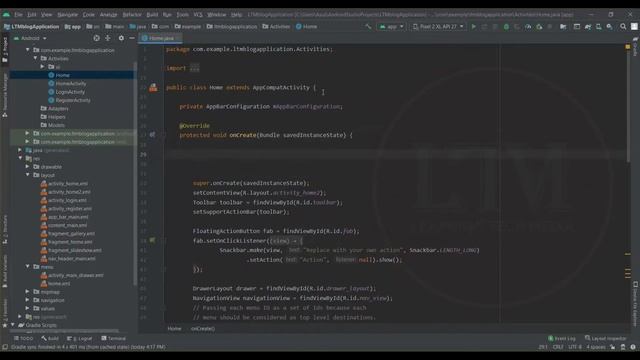Open the SDK Manager icon in toolbar
This screenshot has width=640, height=360.
pyautogui.click(x=609, y=27)
